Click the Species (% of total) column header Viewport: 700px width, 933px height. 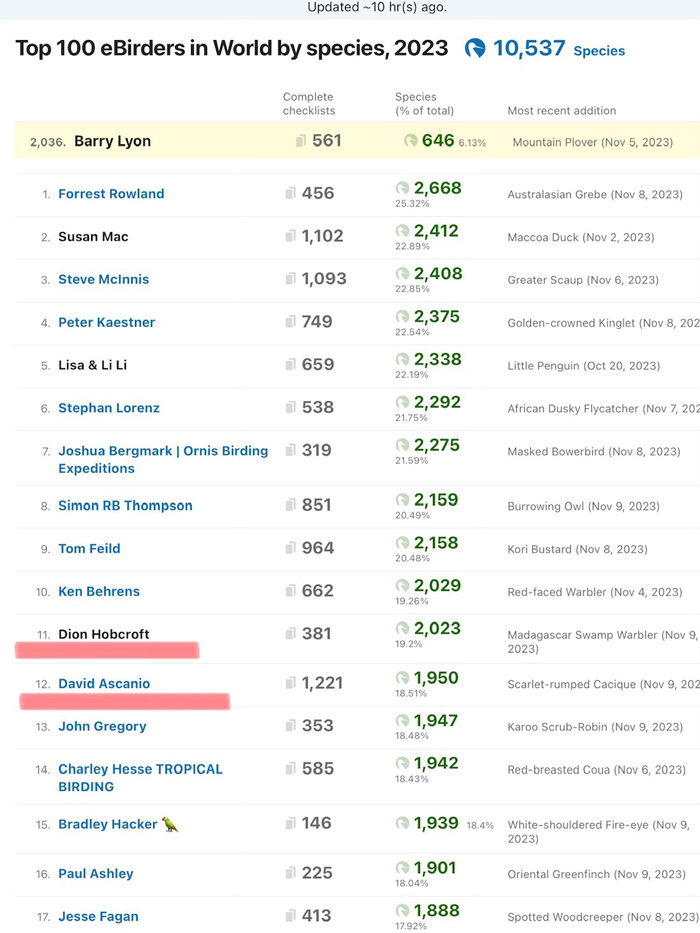[424, 104]
